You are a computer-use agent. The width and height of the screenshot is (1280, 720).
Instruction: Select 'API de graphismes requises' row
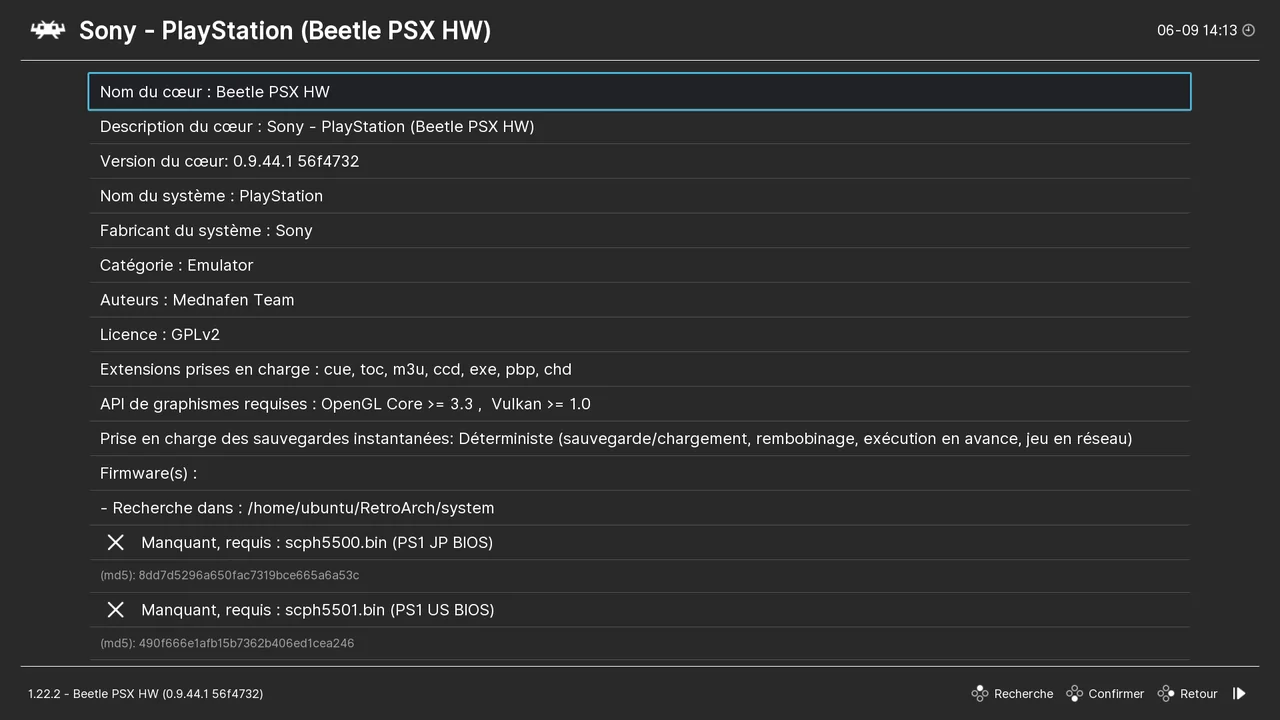click(640, 404)
